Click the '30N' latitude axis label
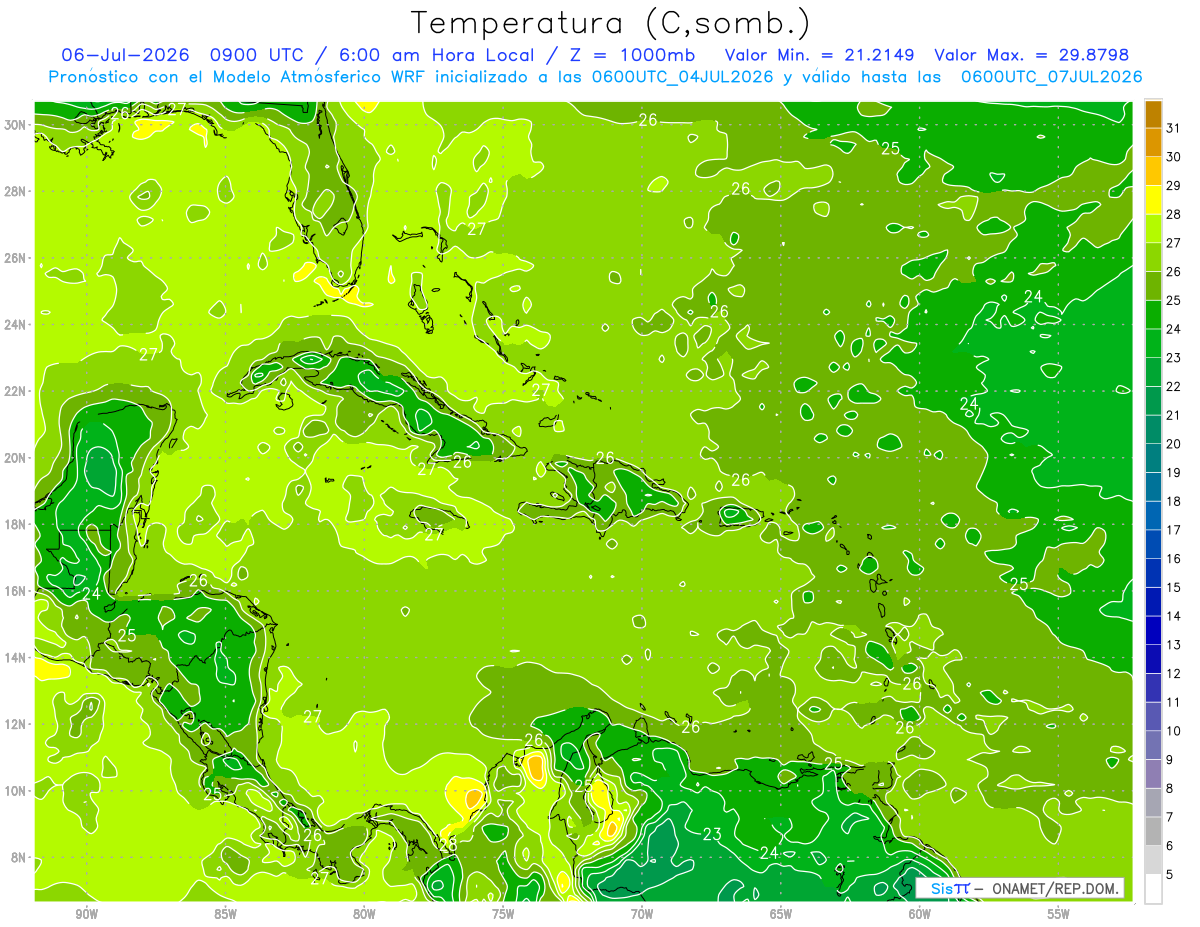The height and width of the screenshot is (927, 1200). pyautogui.click(x=15, y=124)
